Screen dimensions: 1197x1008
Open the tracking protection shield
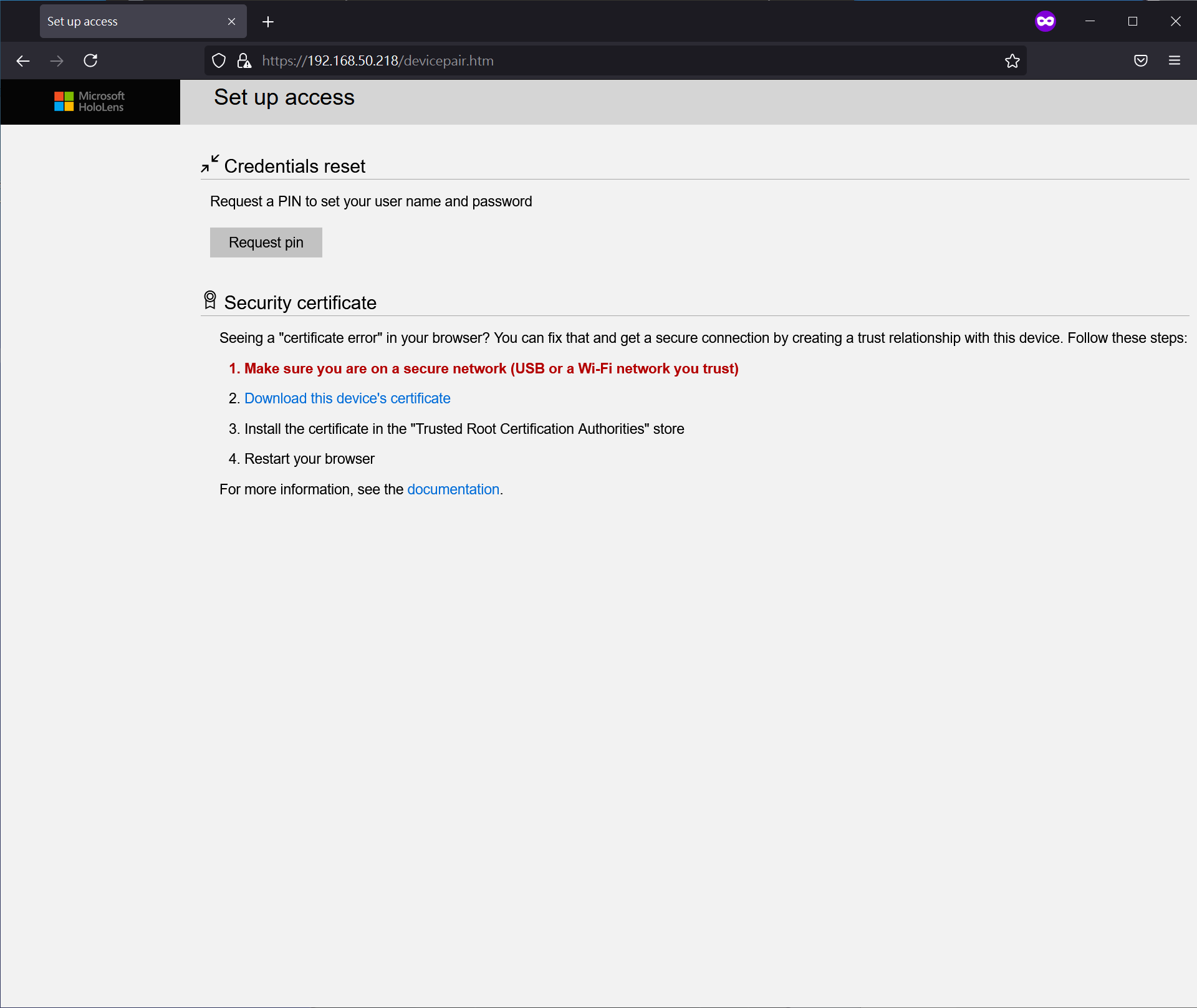coord(219,60)
